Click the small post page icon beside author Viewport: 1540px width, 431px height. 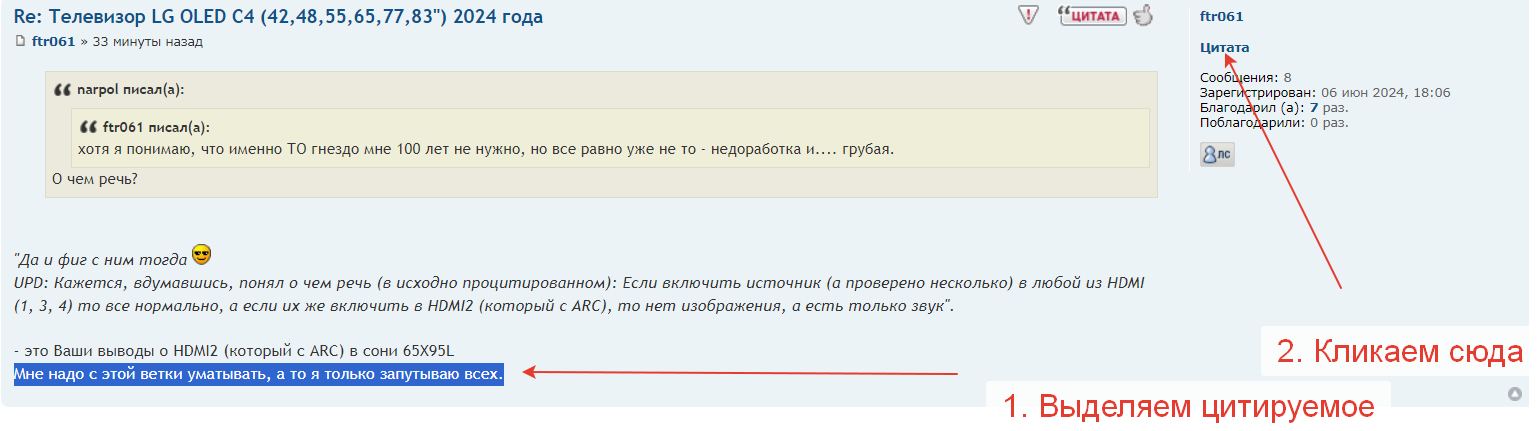point(20,42)
